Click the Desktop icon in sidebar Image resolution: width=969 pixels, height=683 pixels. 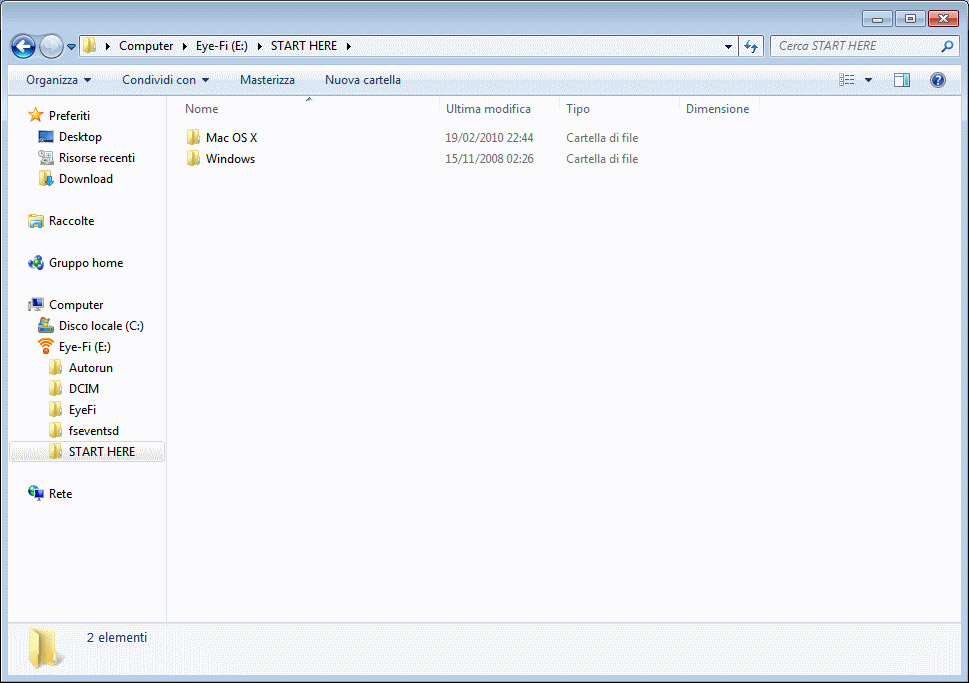[46, 137]
